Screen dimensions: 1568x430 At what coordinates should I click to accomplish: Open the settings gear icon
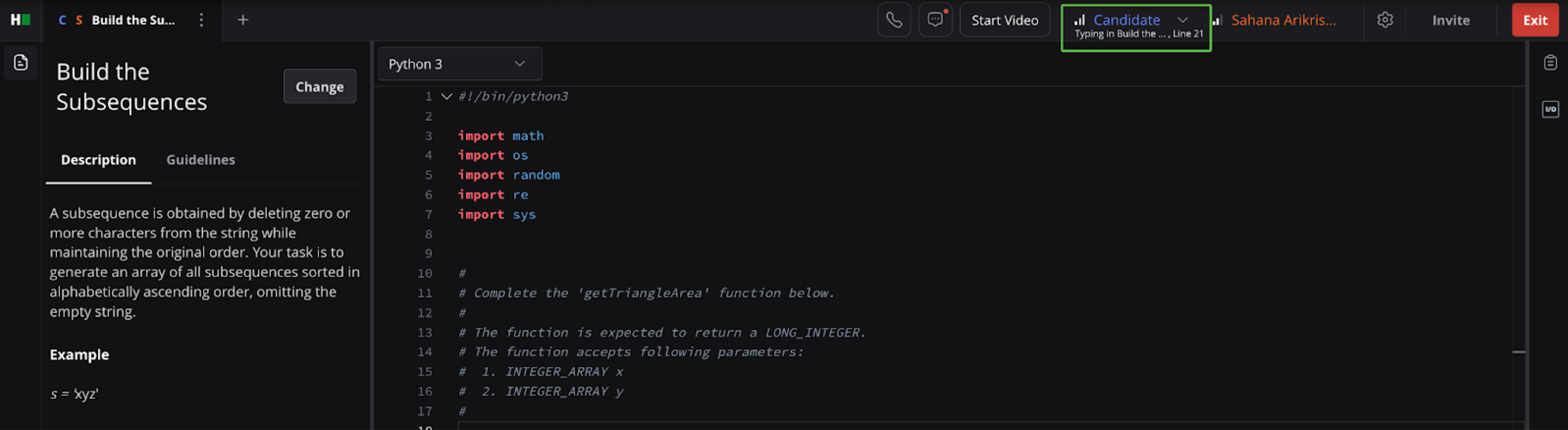1385,20
